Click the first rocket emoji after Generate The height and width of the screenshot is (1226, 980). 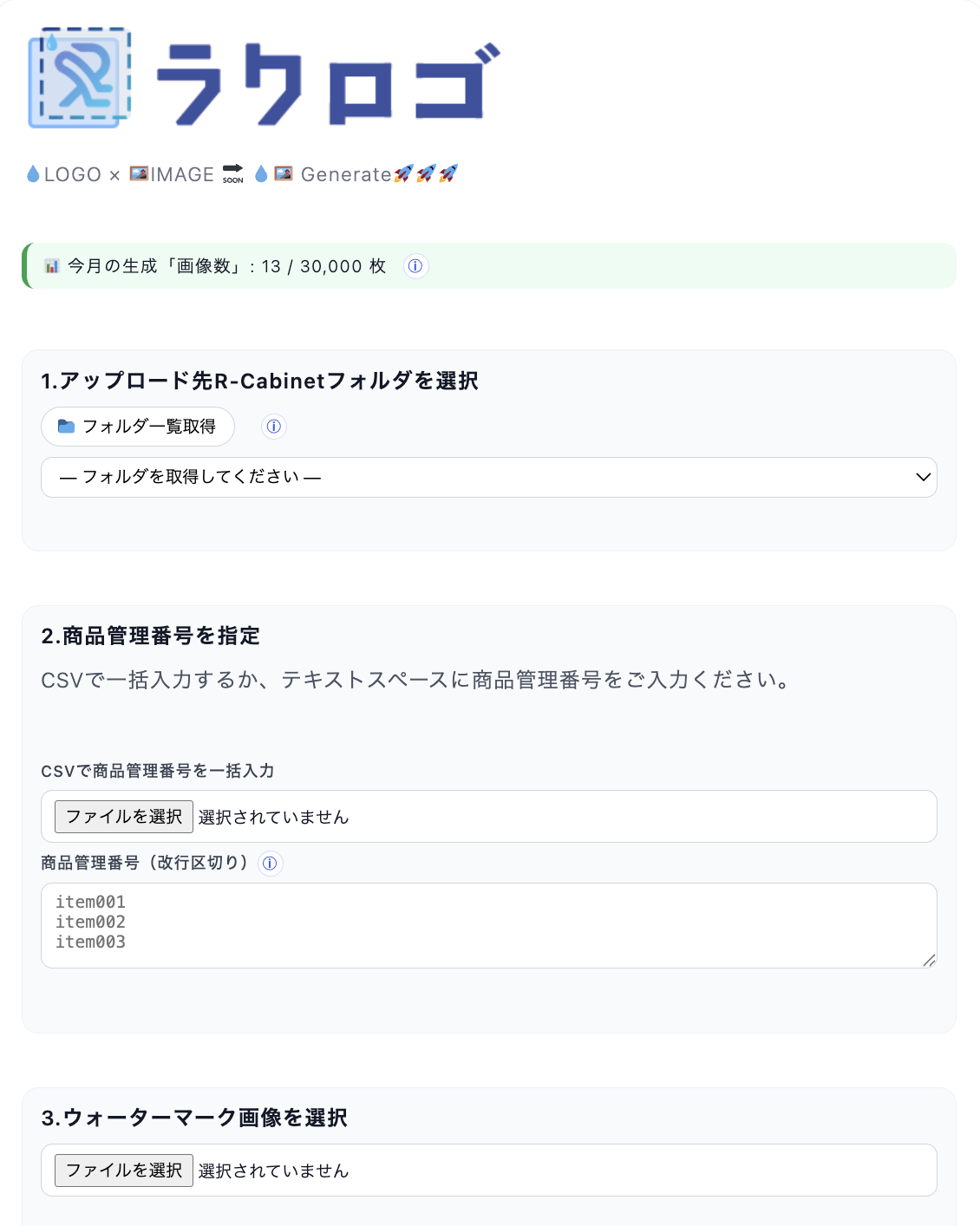coord(402,173)
